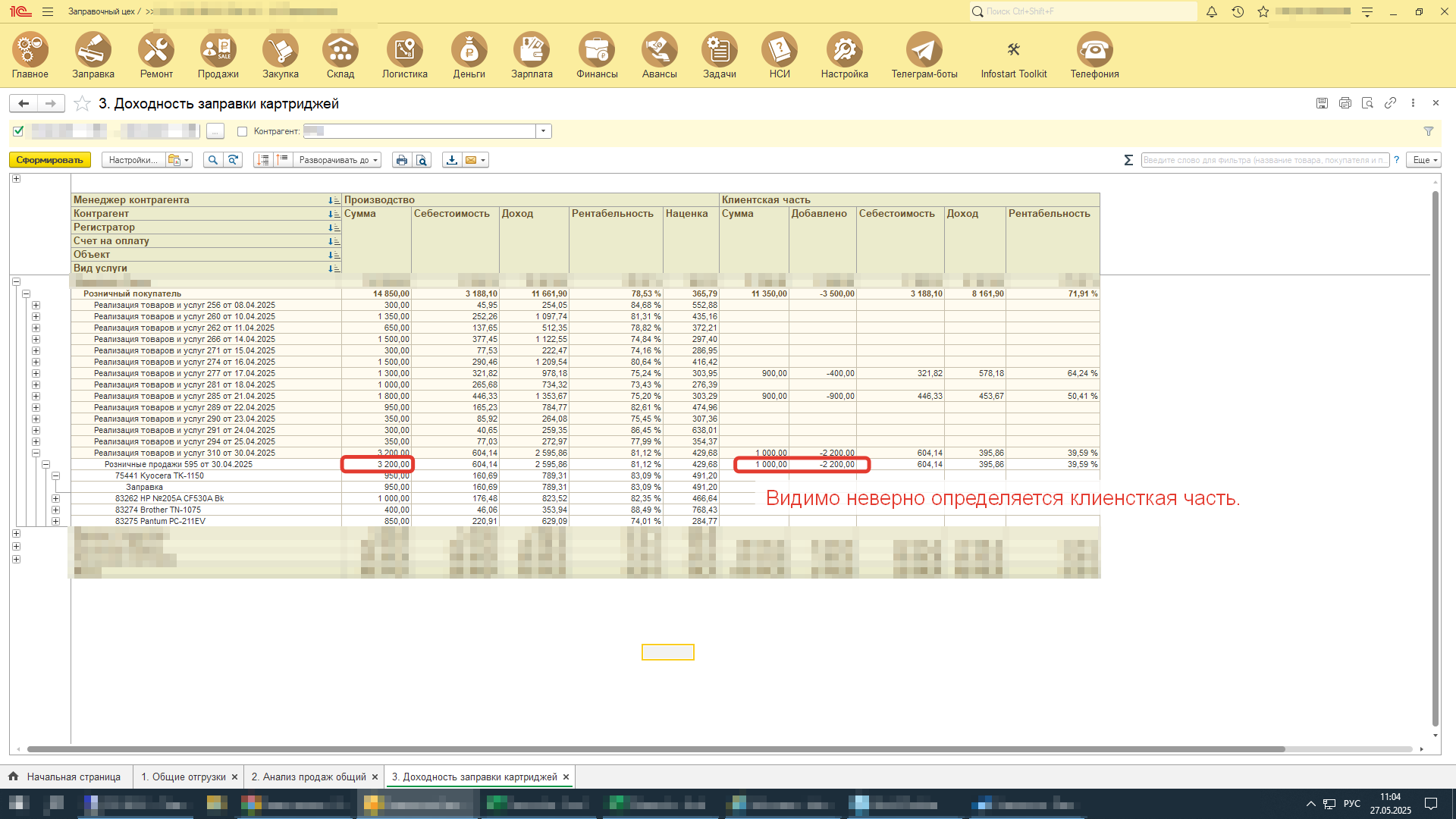
Task: Open the РУС language indicator in the taskbar
Action: 1351,804
